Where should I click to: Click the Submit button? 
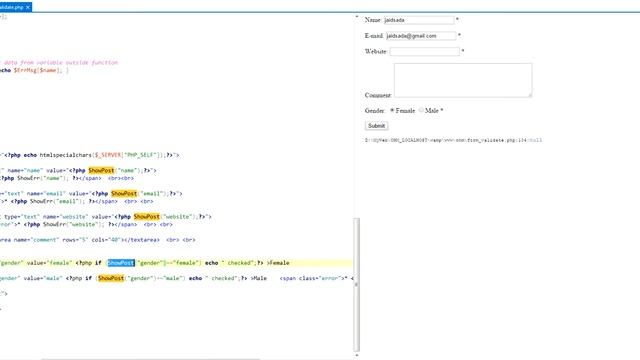coord(376,126)
